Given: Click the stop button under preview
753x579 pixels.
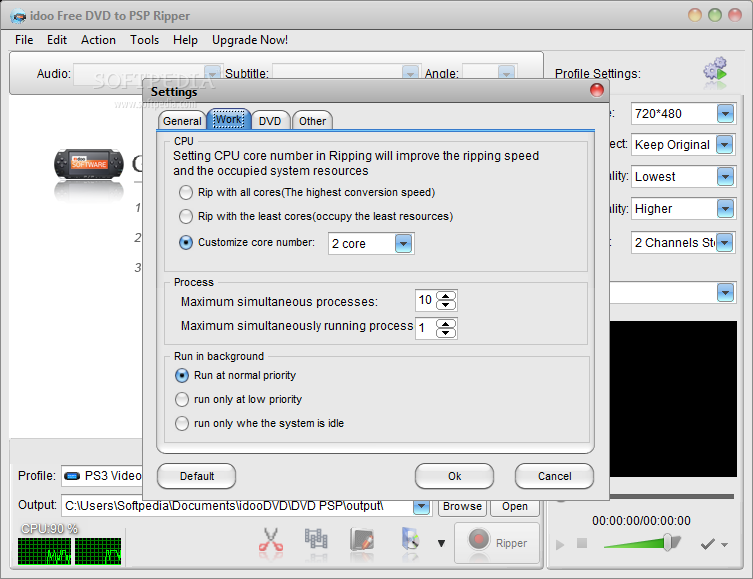Looking at the screenshot, I should coord(582,543).
